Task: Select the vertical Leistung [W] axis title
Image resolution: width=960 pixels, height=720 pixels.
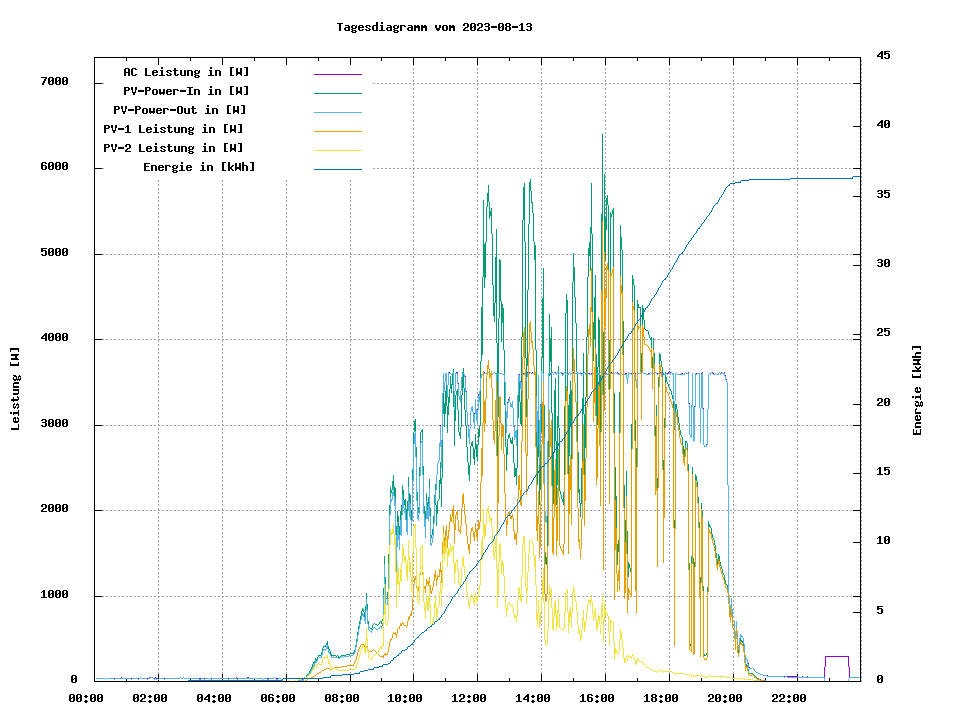Action: tap(16, 388)
